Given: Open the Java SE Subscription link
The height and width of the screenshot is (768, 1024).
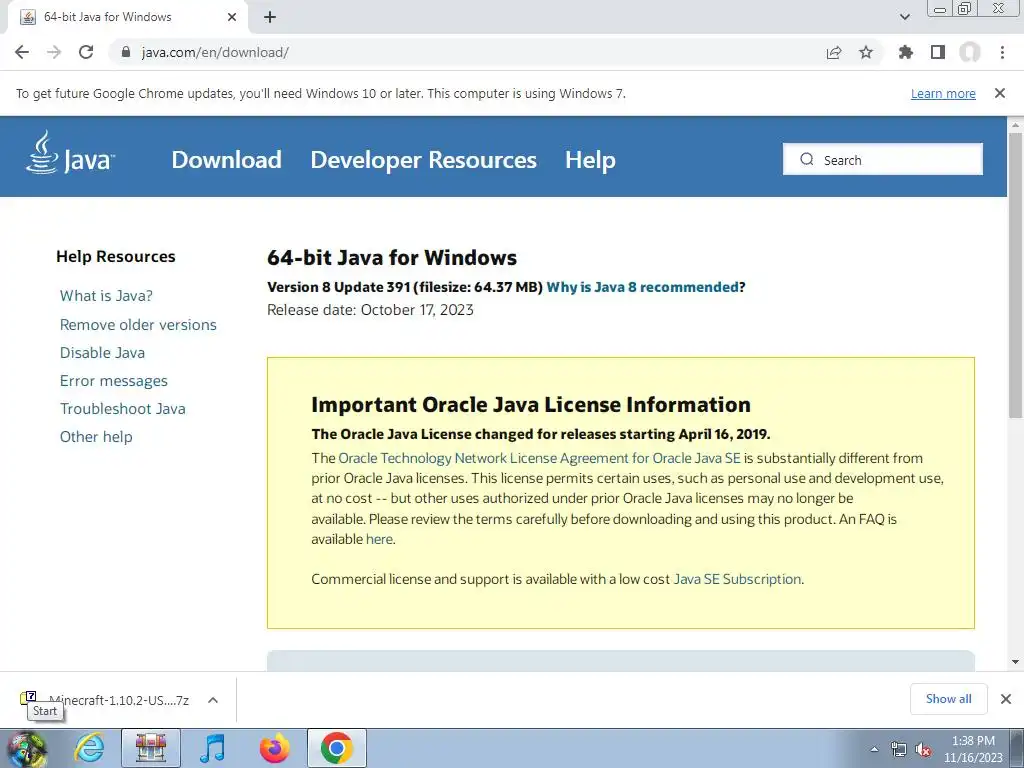Looking at the screenshot, I should (x=737, y=579).
